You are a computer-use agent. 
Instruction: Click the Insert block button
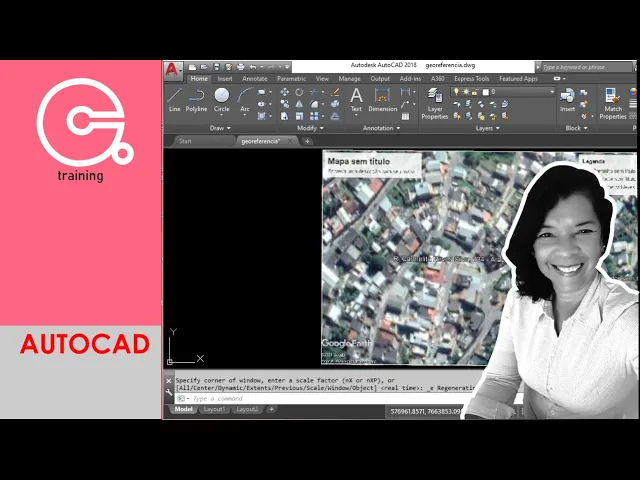[x=567, y=100]
